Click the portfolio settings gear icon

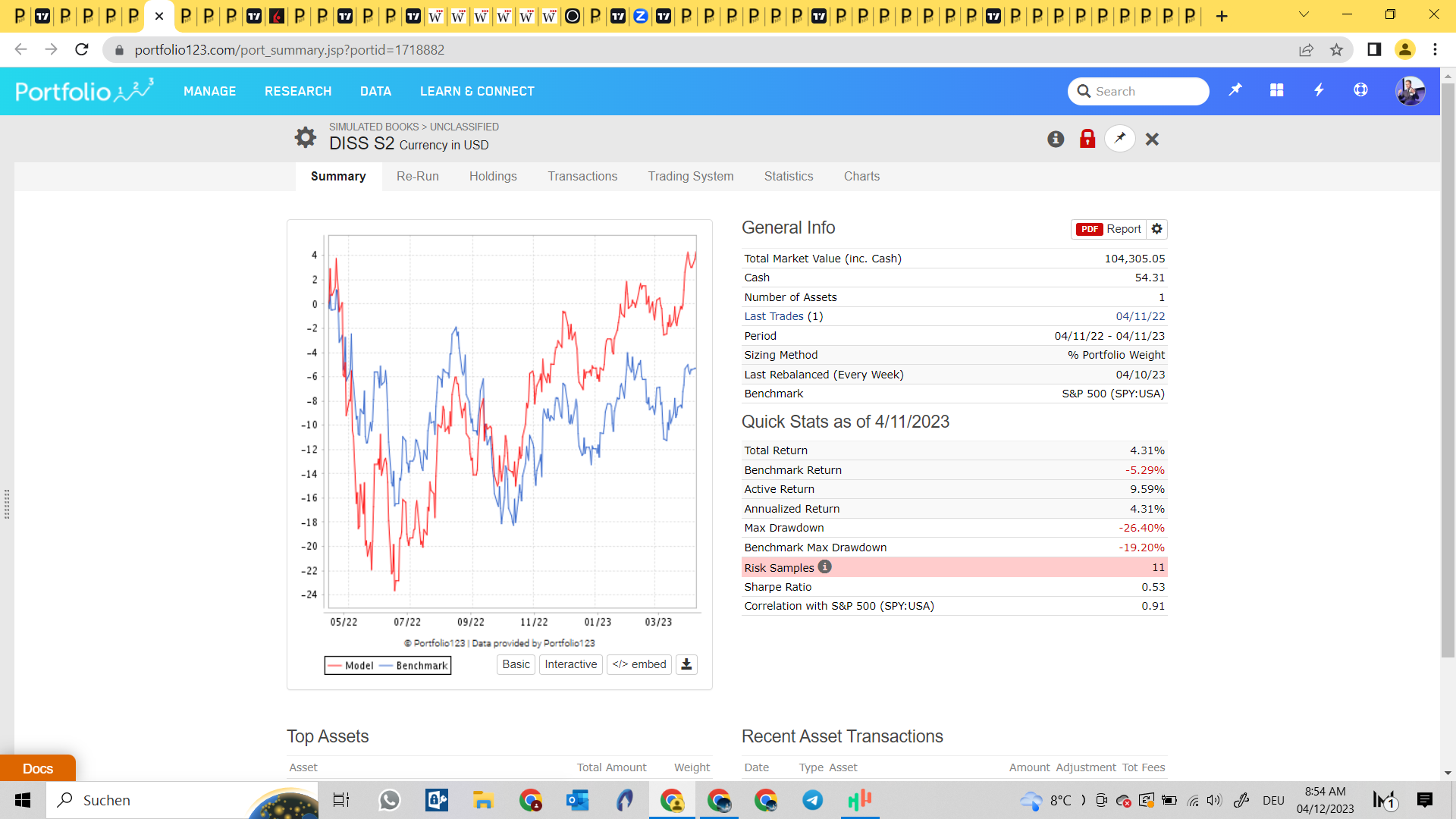coord(305,137)
